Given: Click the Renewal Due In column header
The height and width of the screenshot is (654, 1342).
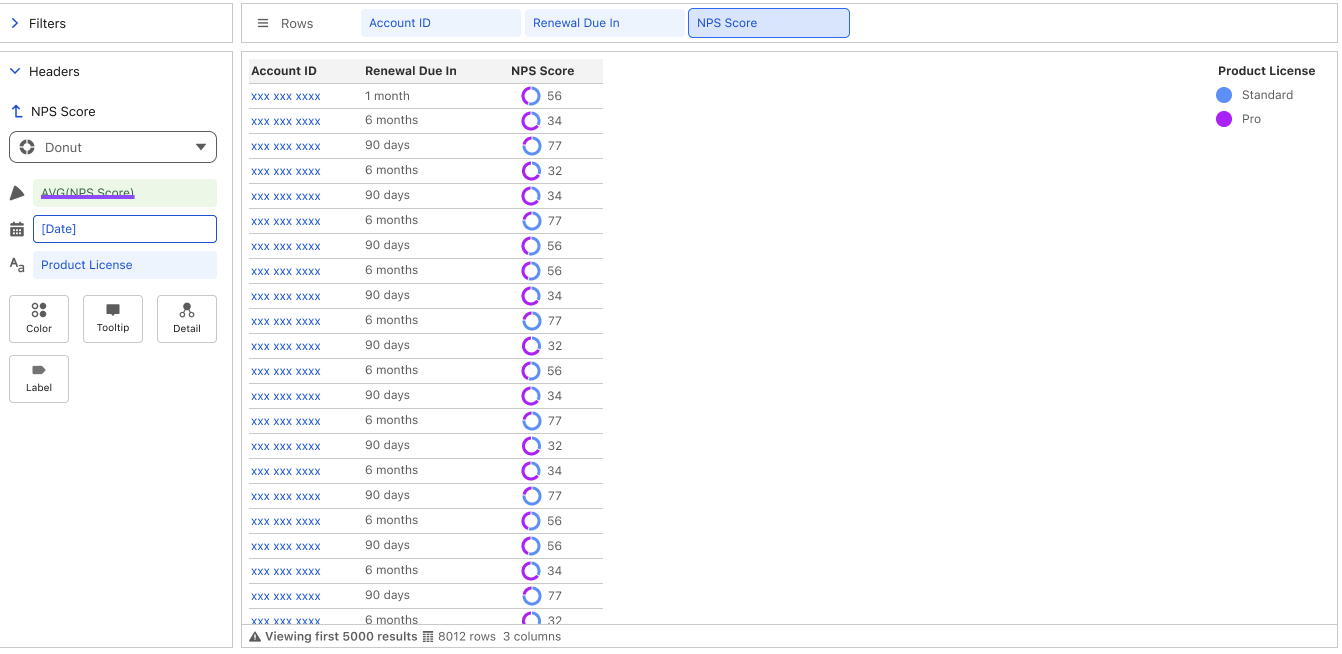Looking at the screenshot, I should (x=411, y=71).
